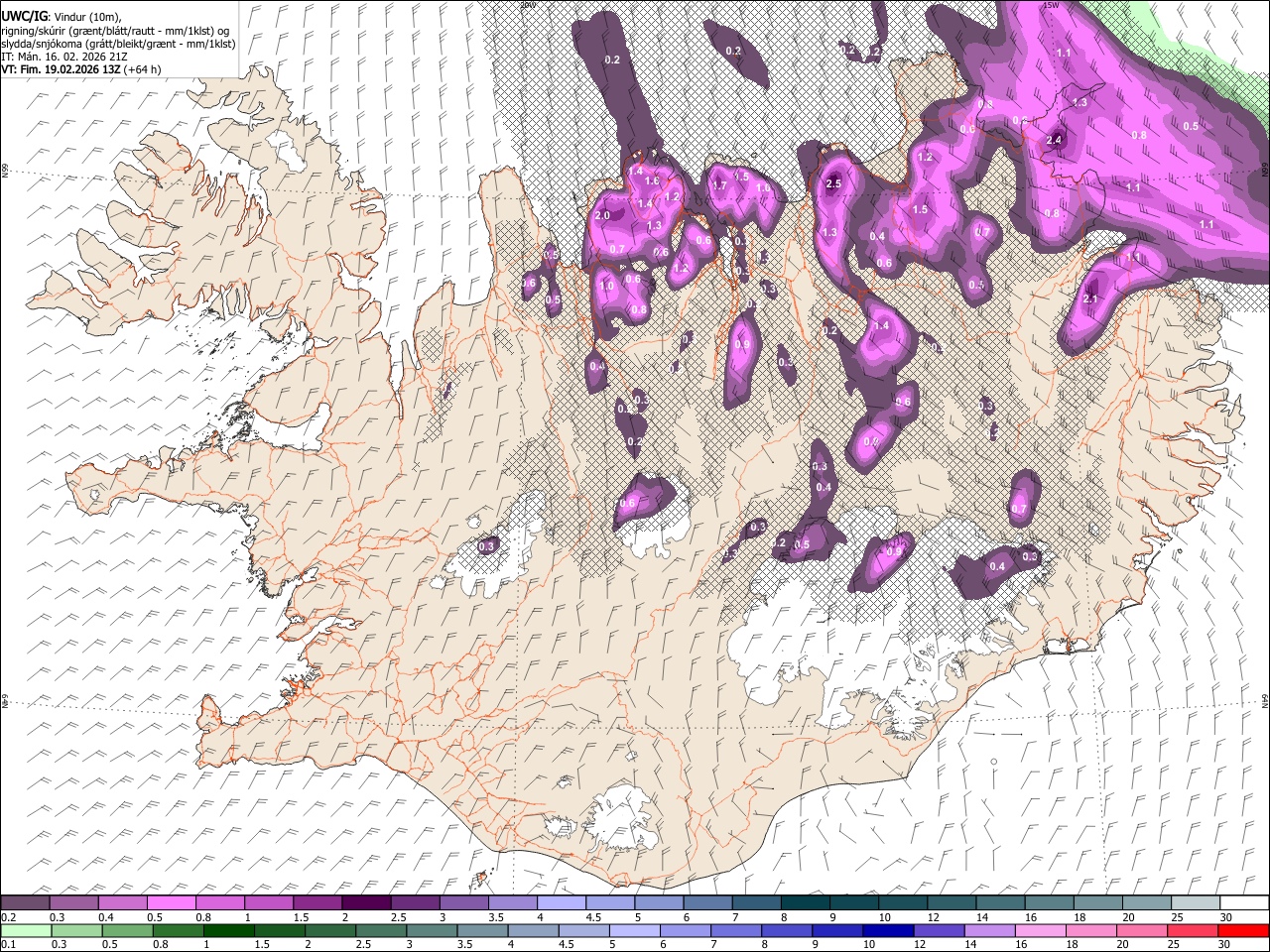
Task: Select the dark teal 8 snow legend swatch
Action: (x=805, y=903)
